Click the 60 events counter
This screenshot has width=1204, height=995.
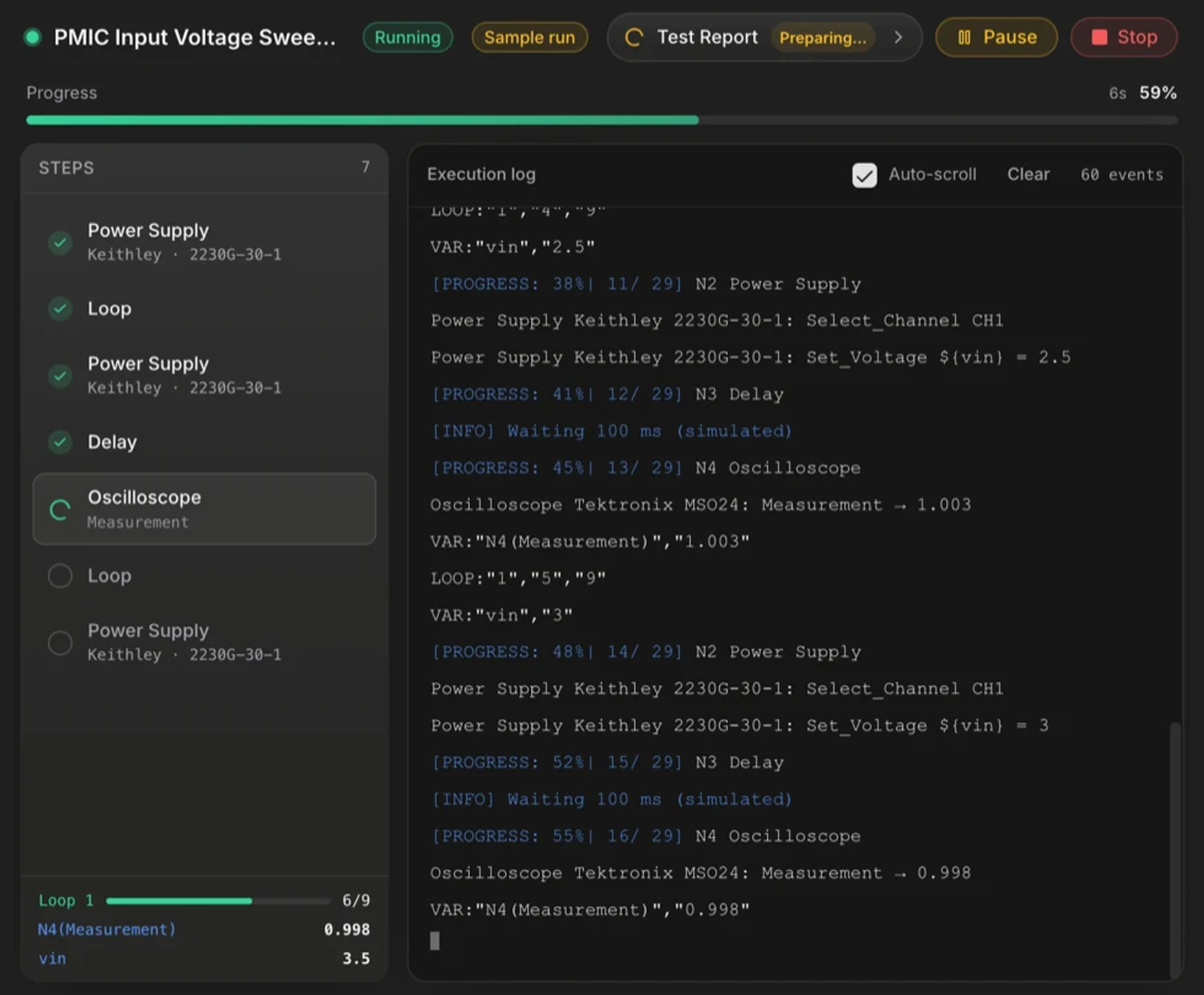tap(1122, 175)
